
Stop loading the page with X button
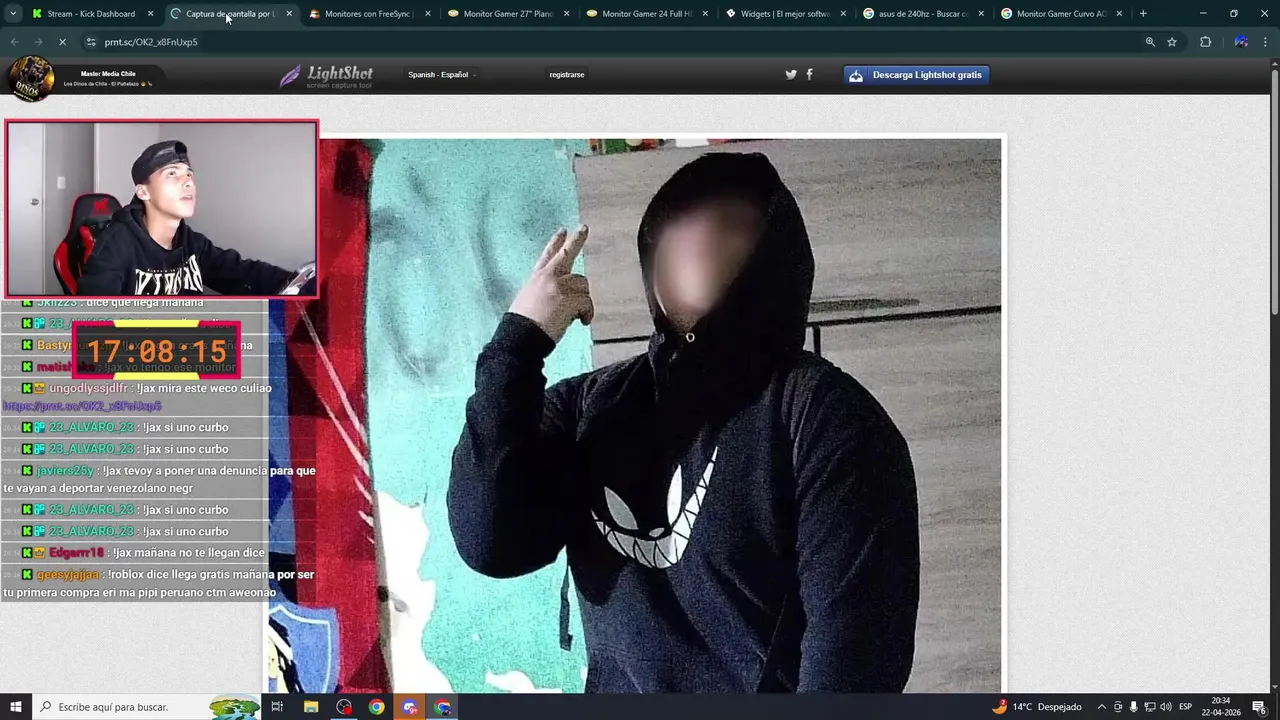click(x=62, y=42)
